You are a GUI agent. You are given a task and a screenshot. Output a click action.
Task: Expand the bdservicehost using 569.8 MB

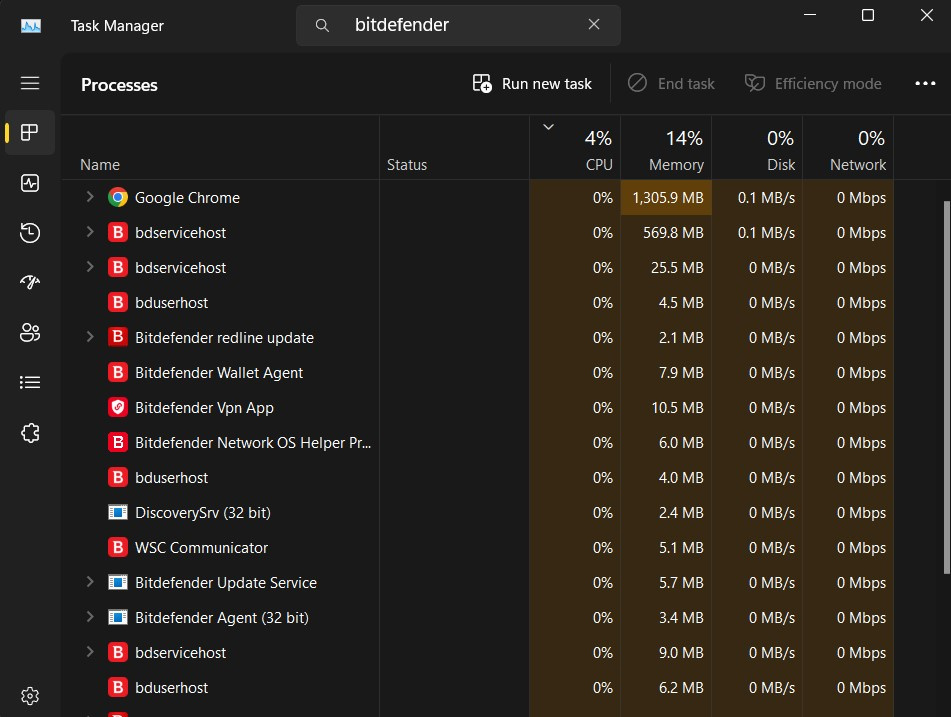coord(90,232)
